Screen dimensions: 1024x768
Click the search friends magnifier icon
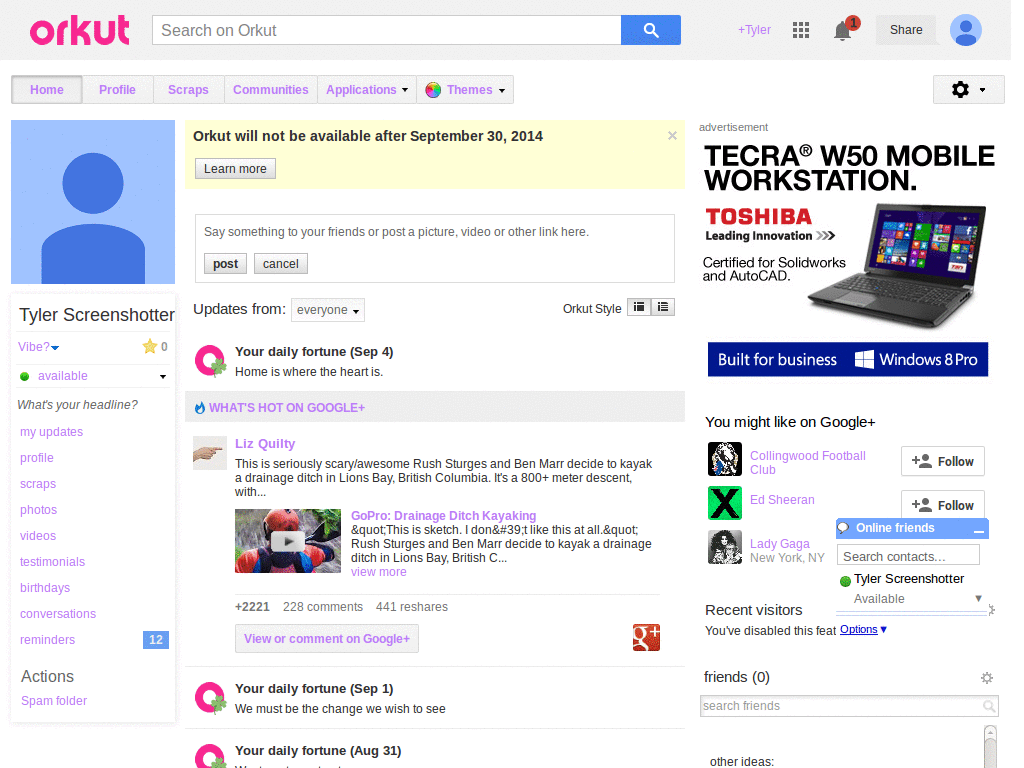(989, 706)
